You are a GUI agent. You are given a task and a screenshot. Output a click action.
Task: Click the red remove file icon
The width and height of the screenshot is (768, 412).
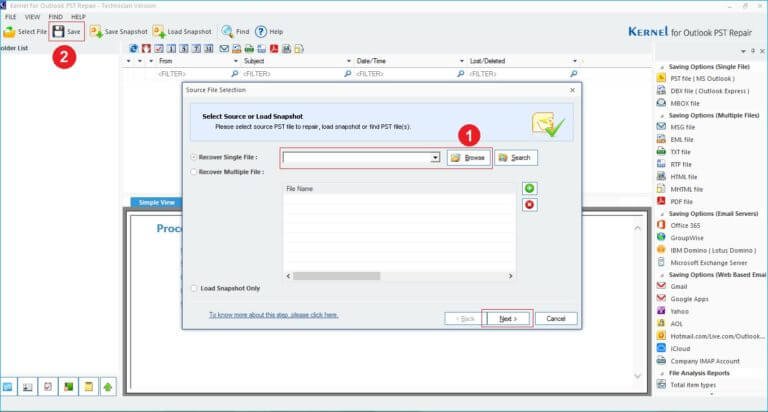tap(529, 205)
